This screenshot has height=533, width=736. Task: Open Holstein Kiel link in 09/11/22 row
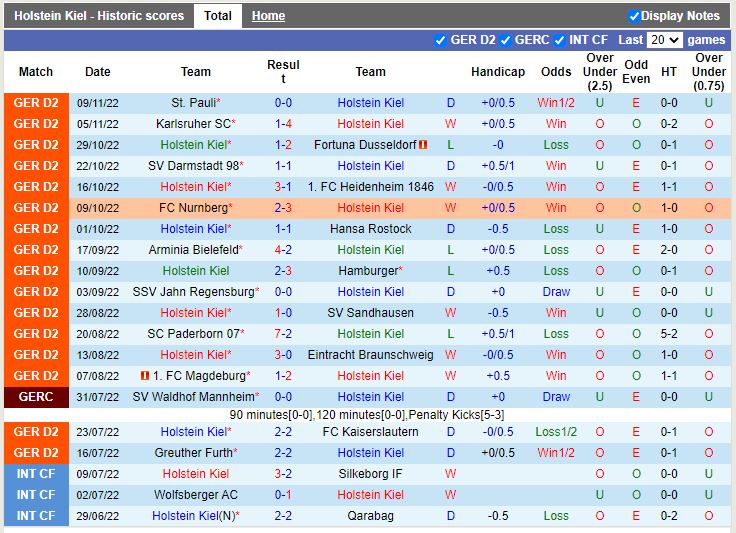point(370,103)
